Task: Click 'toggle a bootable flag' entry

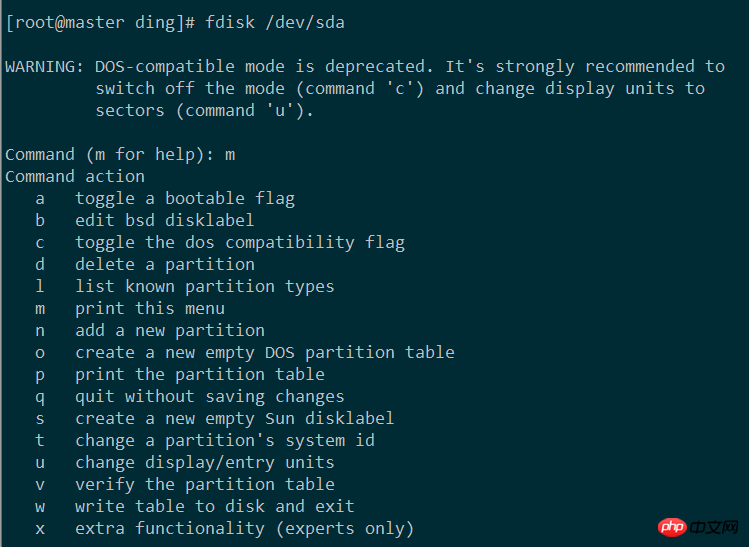Action: 185,198
